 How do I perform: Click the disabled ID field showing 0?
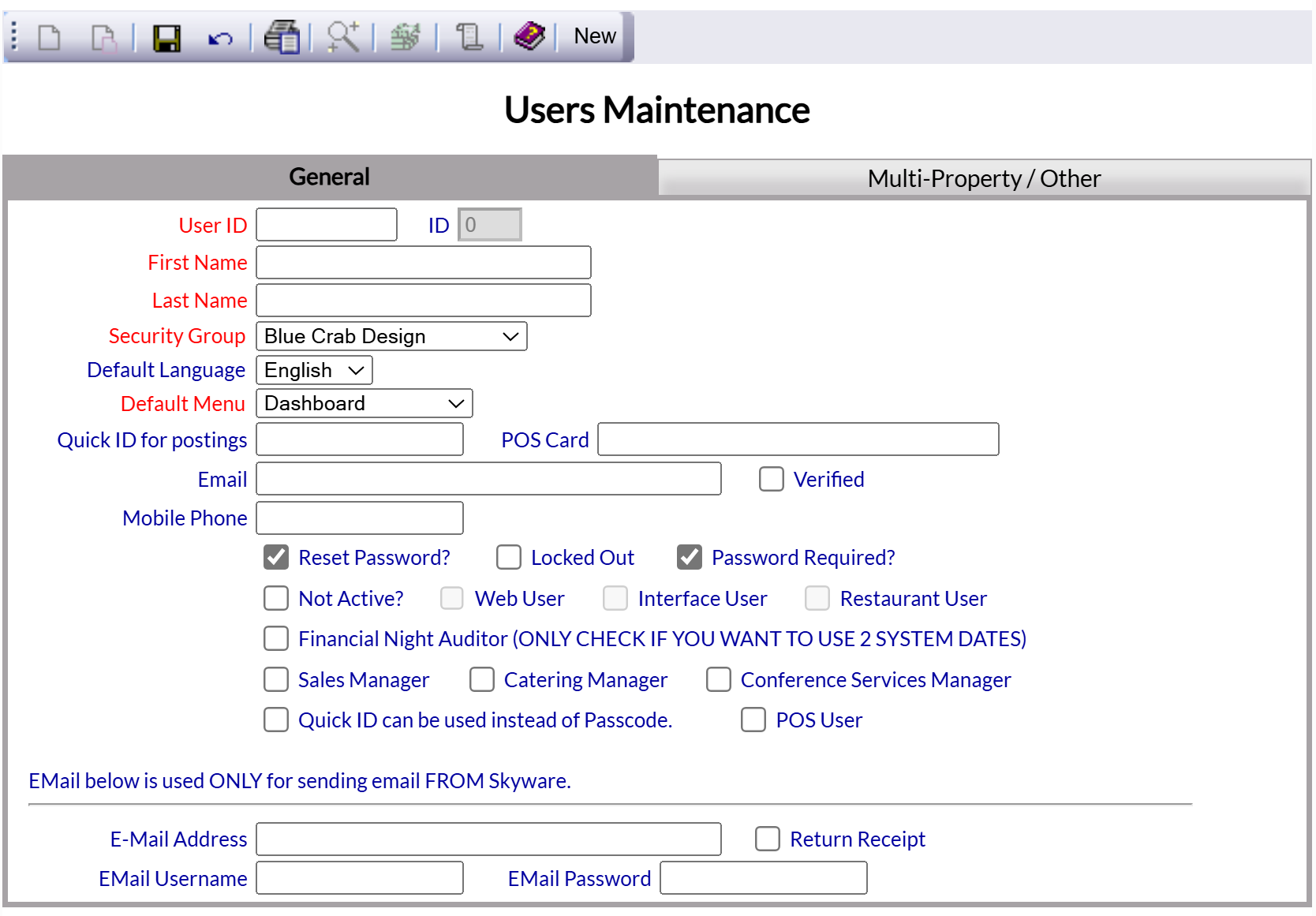pyautogui.click(x=490, y=225)
